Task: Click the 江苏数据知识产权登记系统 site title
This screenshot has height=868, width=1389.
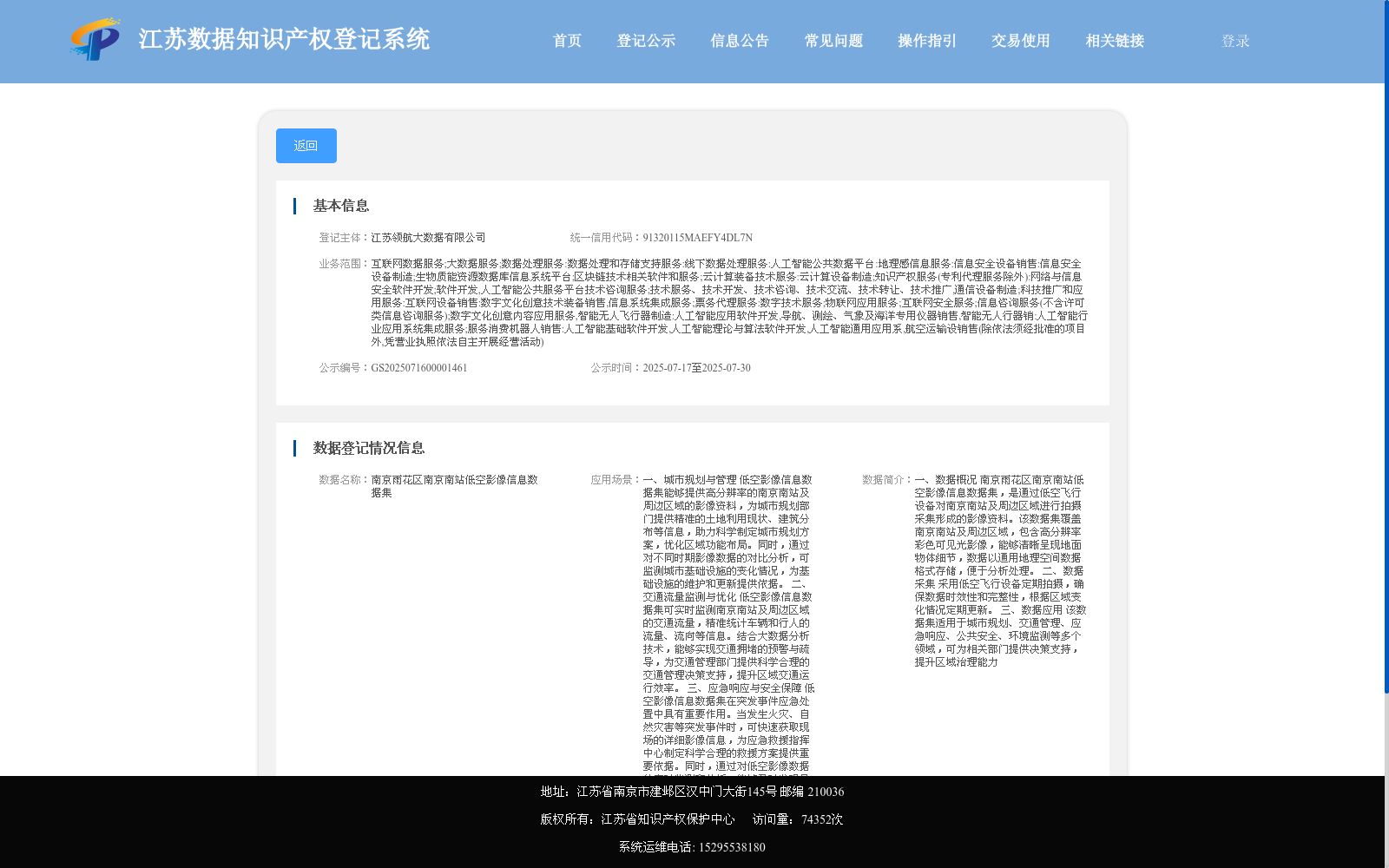Action: (x=284, y=39)
